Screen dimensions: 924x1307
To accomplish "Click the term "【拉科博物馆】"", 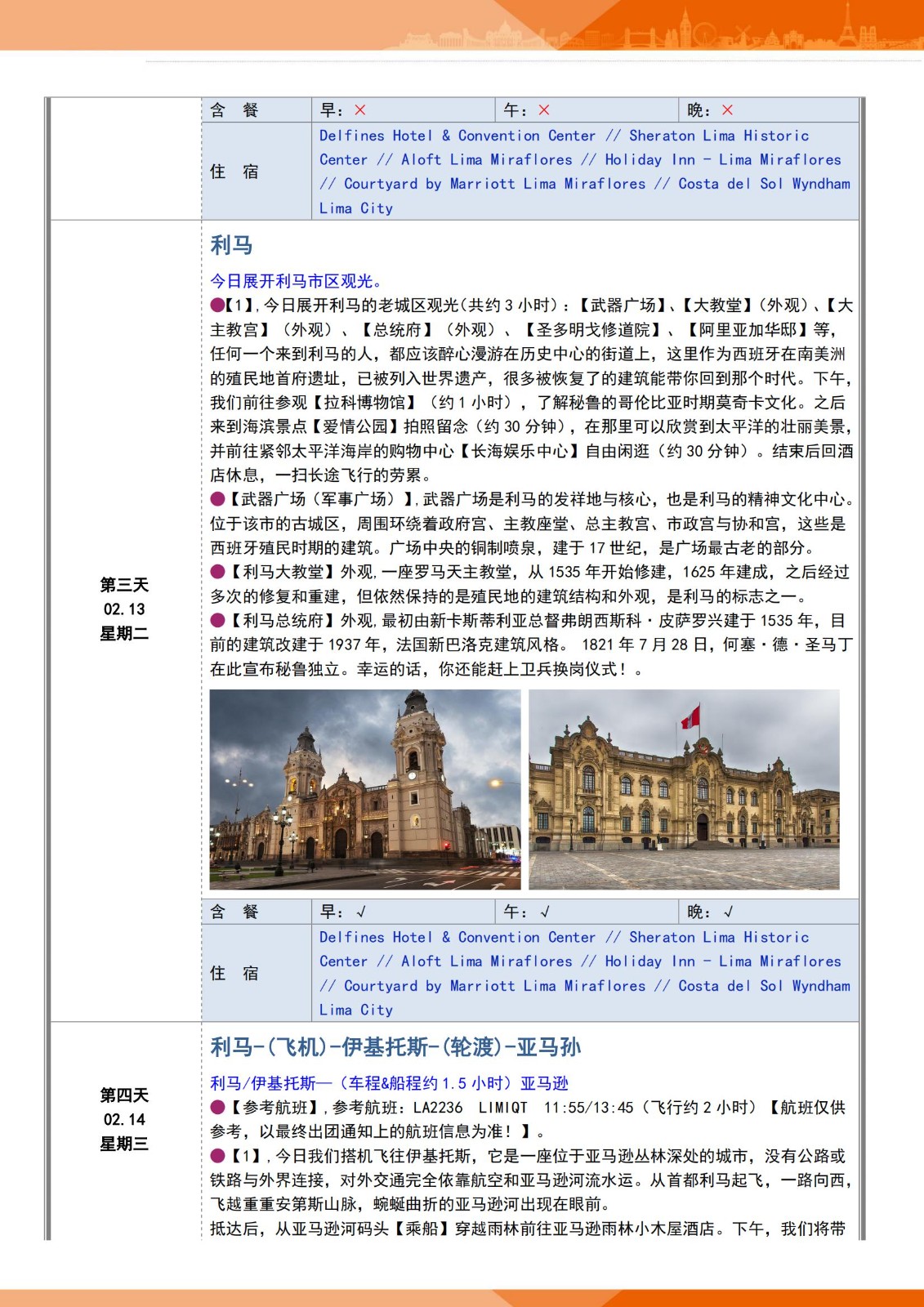I will [x=365, y=403].
